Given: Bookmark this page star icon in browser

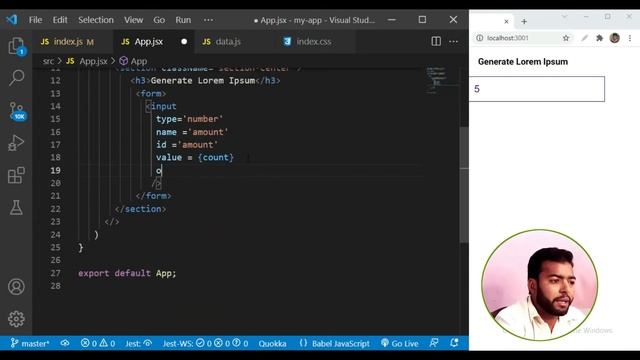Looking at the screenshot, I should tap(566, 38).
